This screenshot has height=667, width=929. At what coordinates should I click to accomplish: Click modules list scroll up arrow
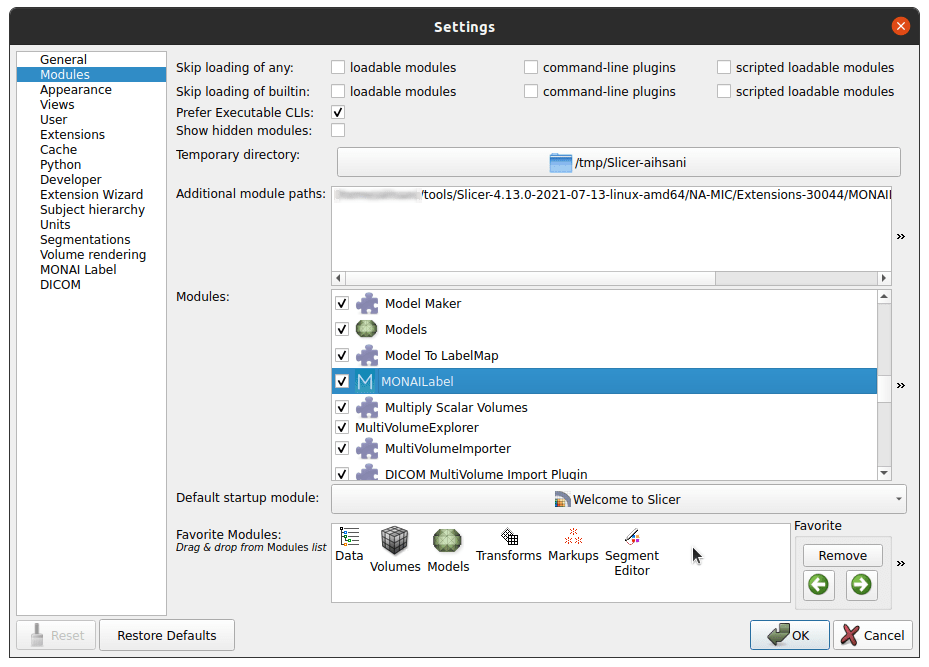coord(884,296)
